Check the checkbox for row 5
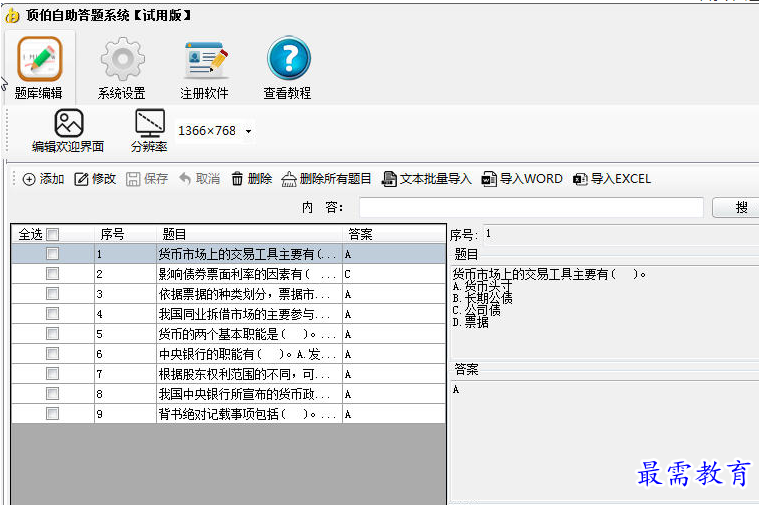The image size is (759, 505). pyautogui.click(x=52, y=334)
